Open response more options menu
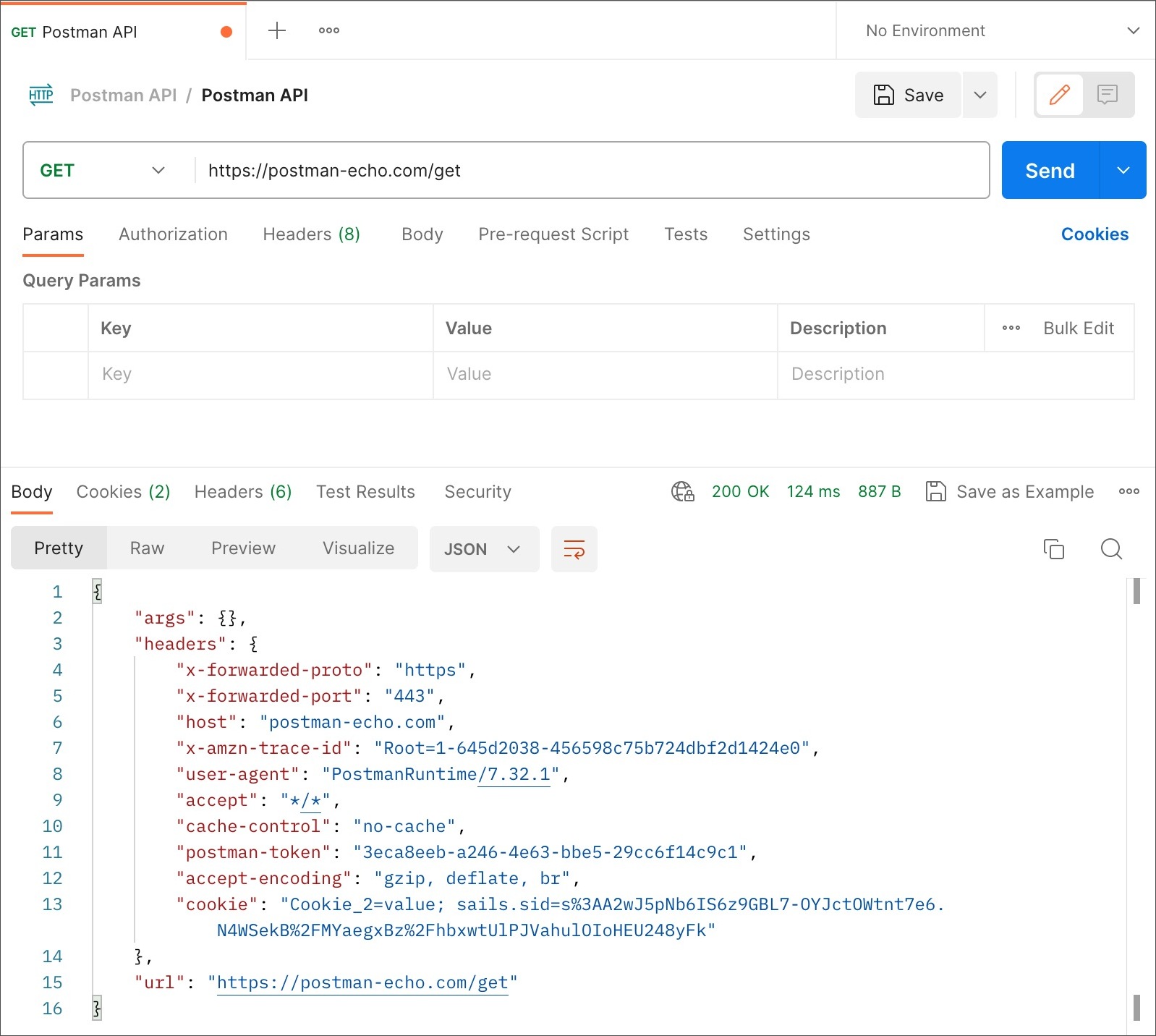This screenshot has height=1036, width=1156. click(x=1129, y=492)
